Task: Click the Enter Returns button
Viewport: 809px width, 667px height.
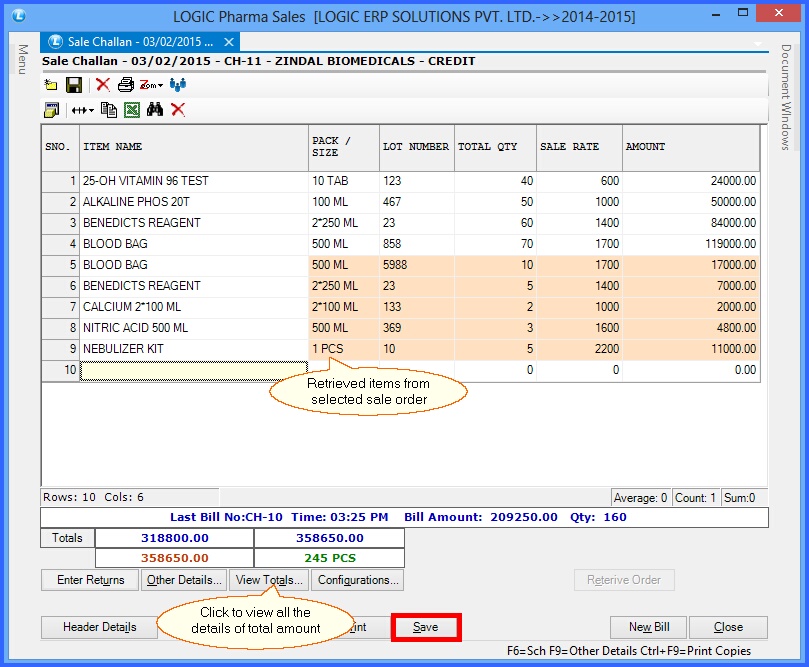Action: click(90, 580)
